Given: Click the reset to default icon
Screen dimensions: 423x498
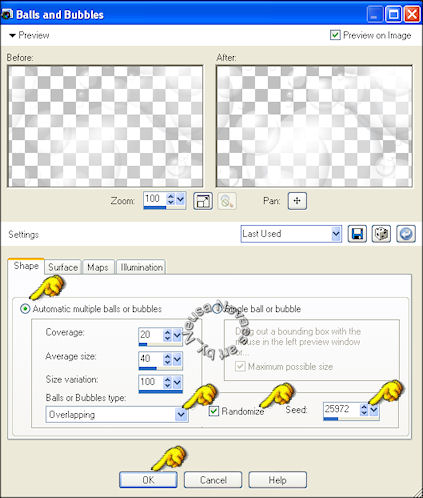Looking at the screenshot, I should click(x=406, y=234).
